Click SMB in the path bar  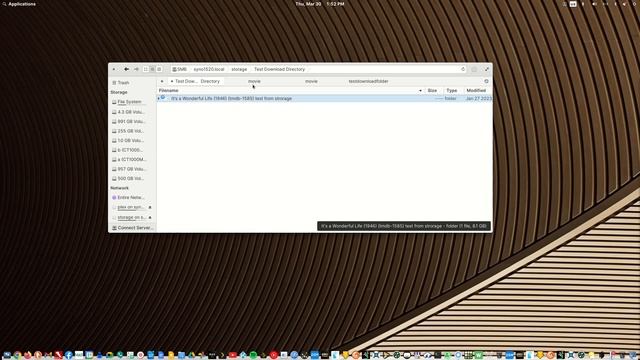pos(180,69)
